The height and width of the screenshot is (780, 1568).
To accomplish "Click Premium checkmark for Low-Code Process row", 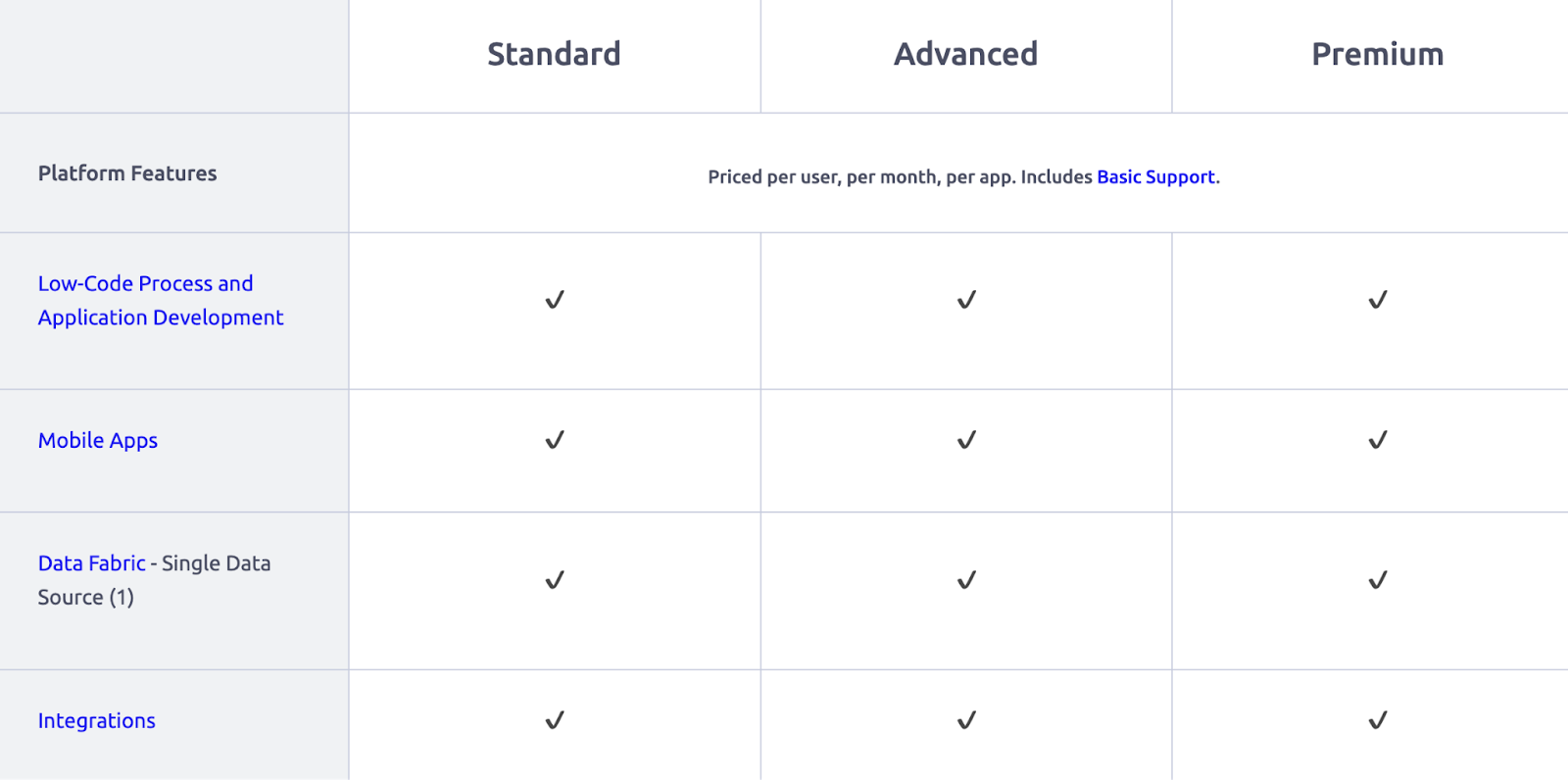I will pyautogui.click(x=1378, y=300).
